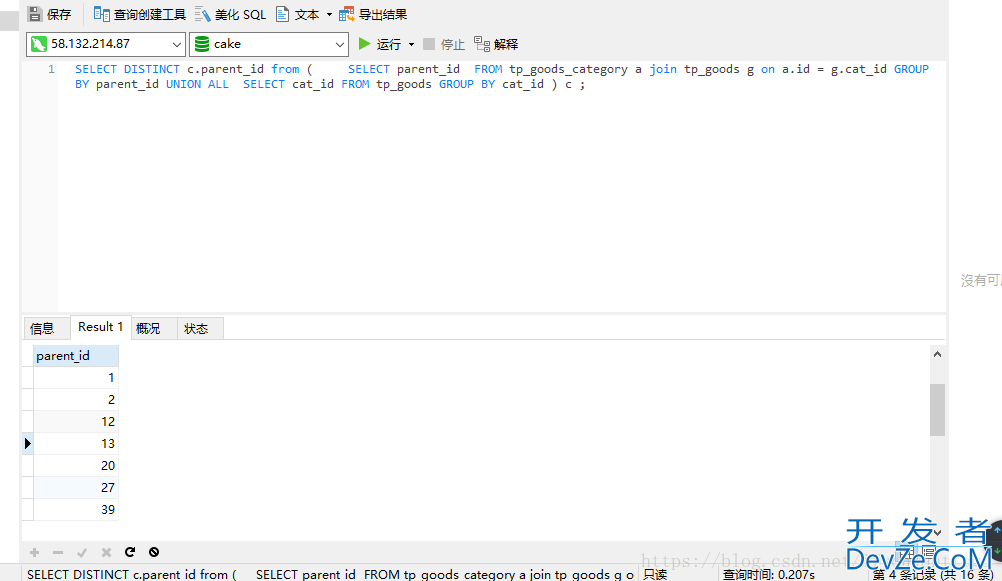This screenshot has height=581, width=1002.
Task: Click the delete record minus icon
Action: (x=58, y=552)
